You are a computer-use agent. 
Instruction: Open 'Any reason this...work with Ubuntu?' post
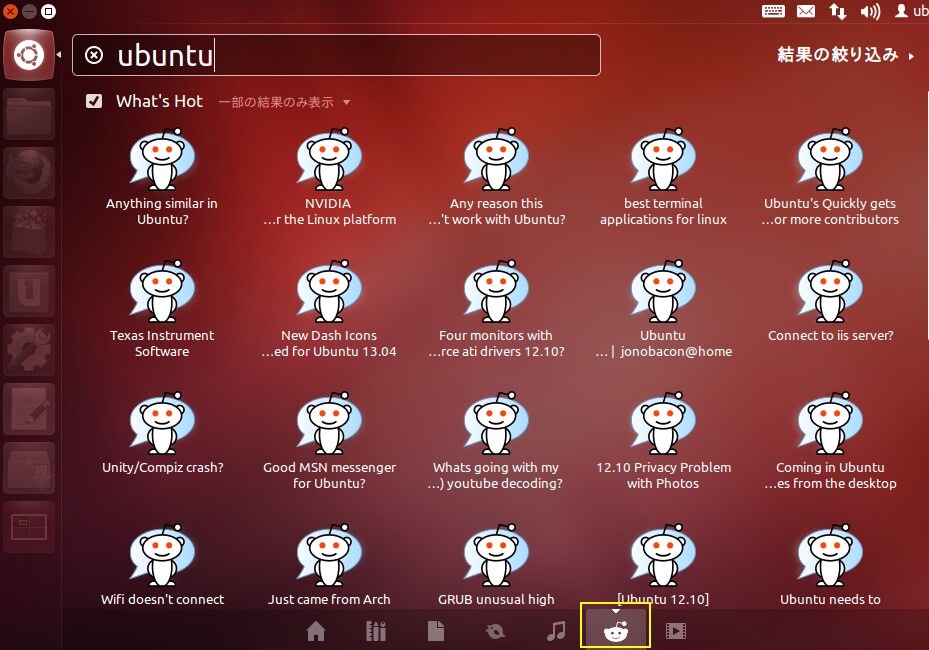click(x=496, y=177)
